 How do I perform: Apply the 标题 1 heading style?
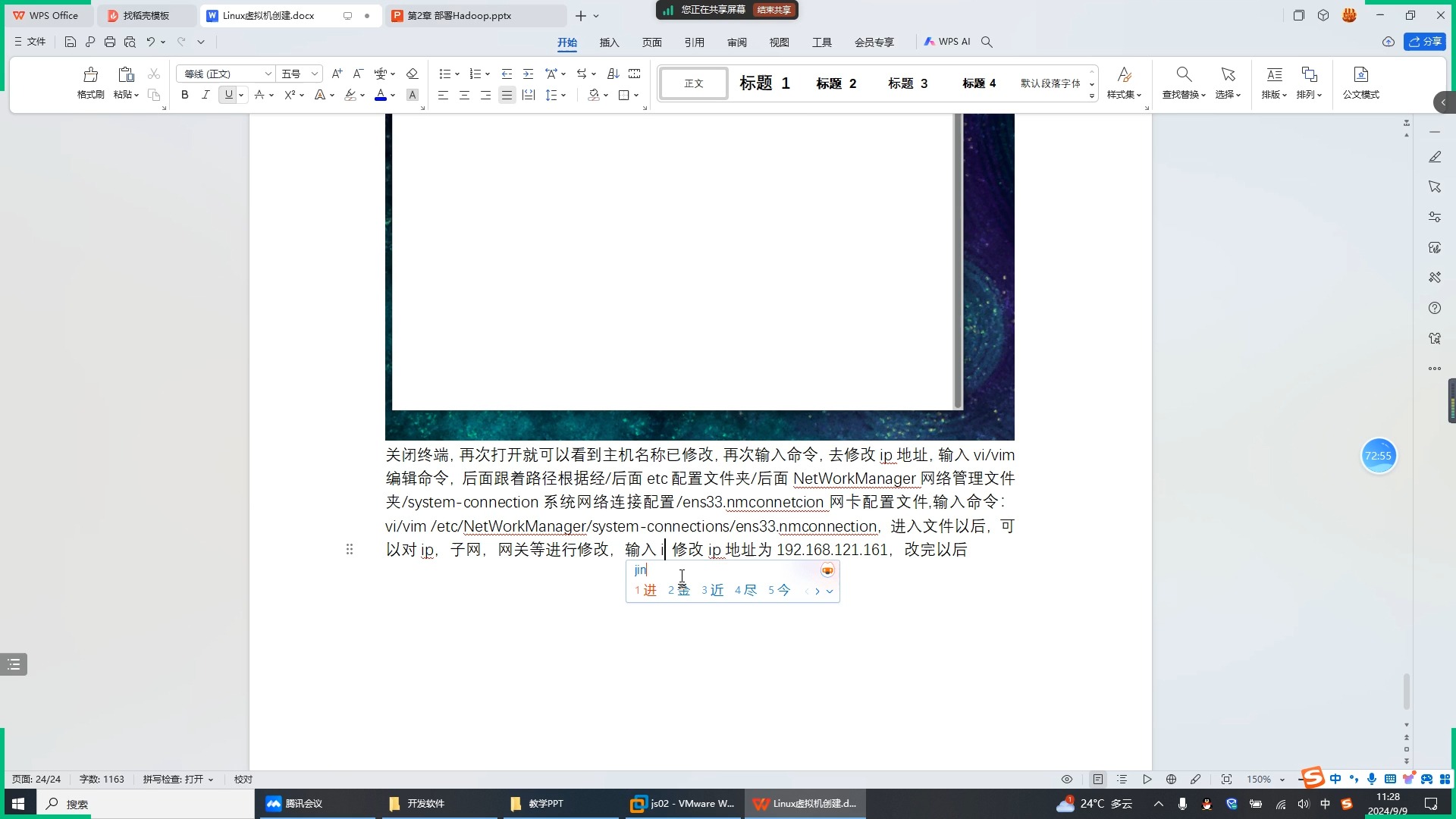pyautogui.click(x=764, y=83)
